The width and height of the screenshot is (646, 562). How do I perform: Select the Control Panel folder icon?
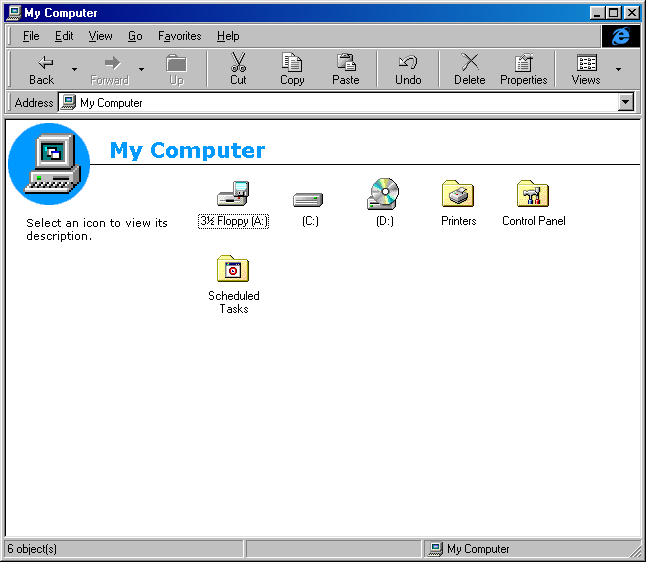point(533,193)
